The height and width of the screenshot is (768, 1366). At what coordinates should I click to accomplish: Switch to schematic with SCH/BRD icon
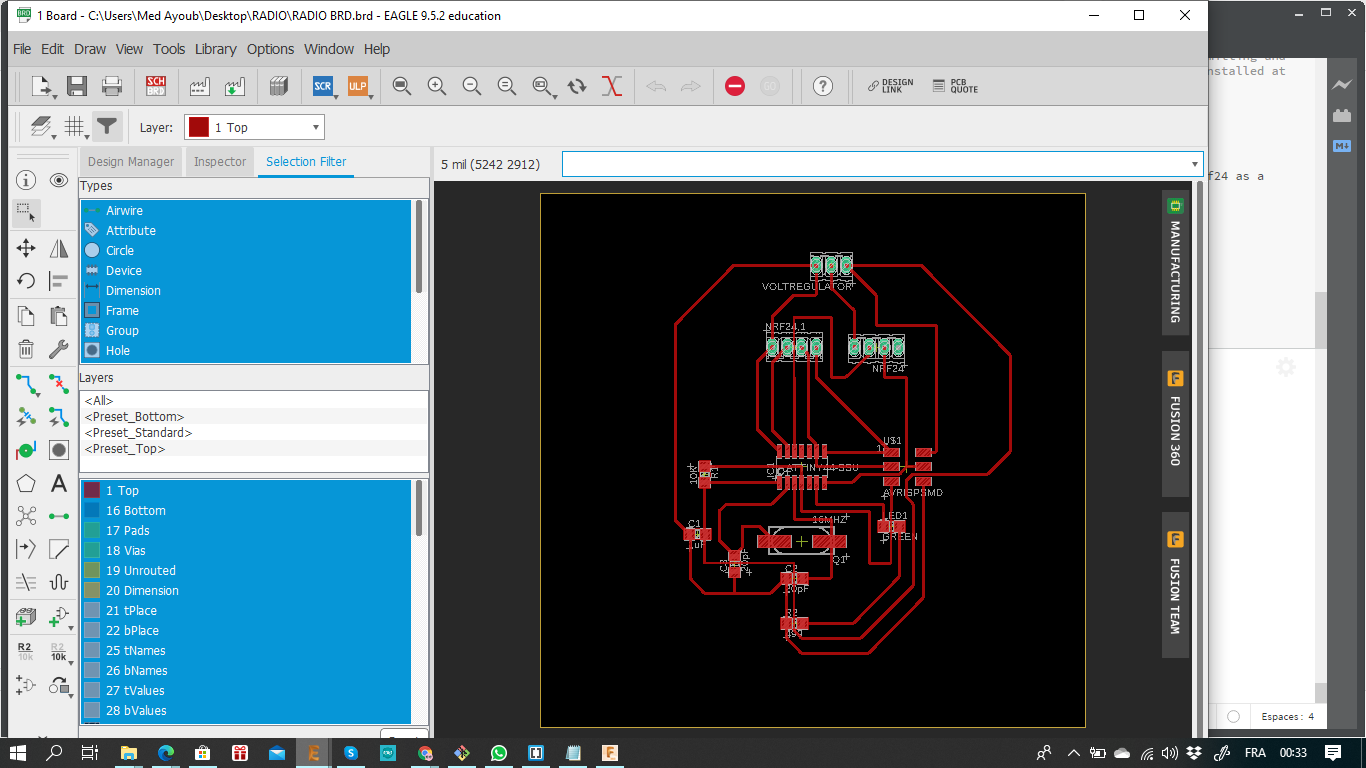coord(156,86)
